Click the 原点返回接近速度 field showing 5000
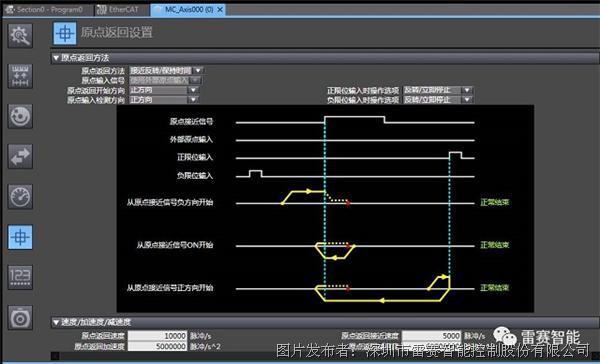600x364 pixels. click(x=432, y=336)
